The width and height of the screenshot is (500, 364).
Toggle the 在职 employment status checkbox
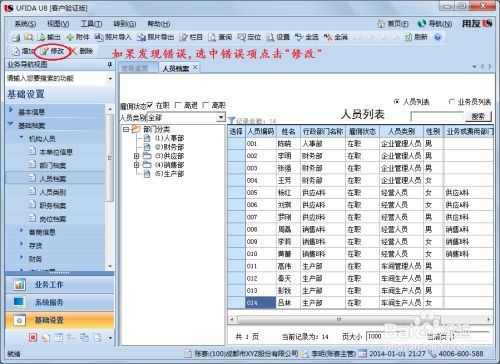point(150,105)
